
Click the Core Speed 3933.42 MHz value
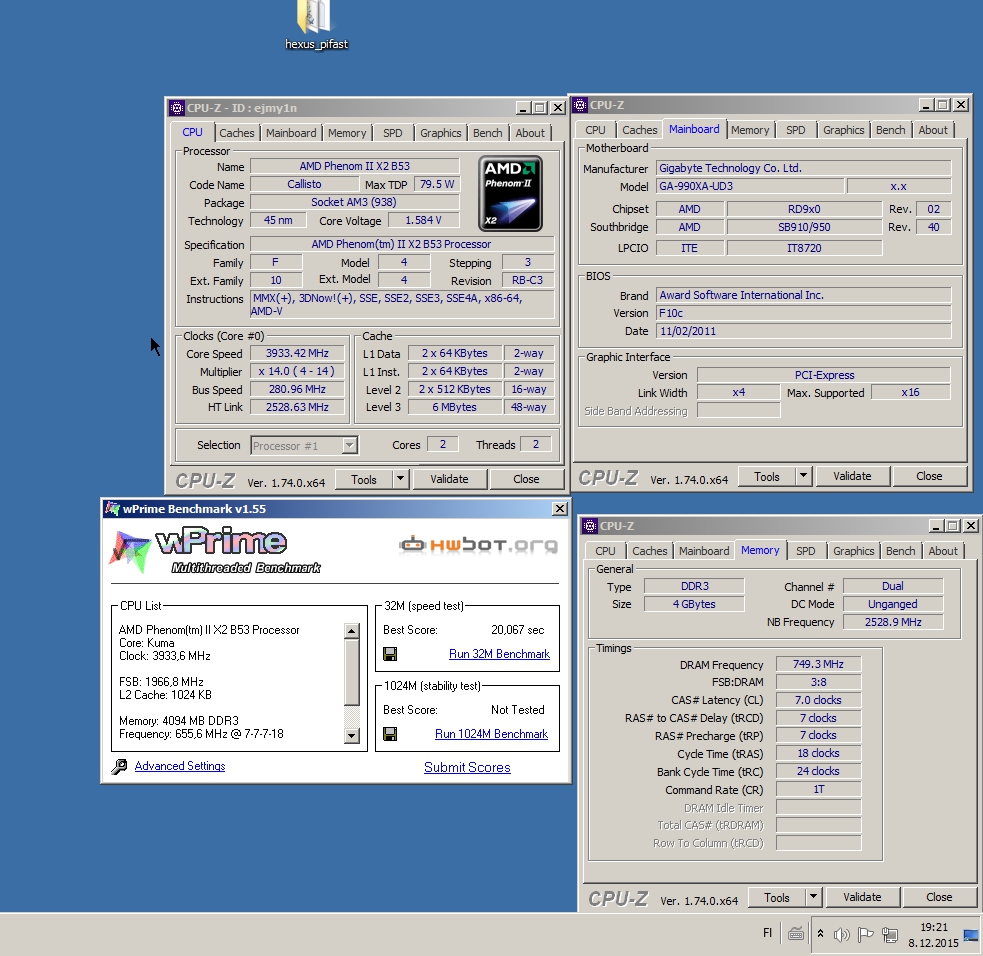tap(297, 354)
